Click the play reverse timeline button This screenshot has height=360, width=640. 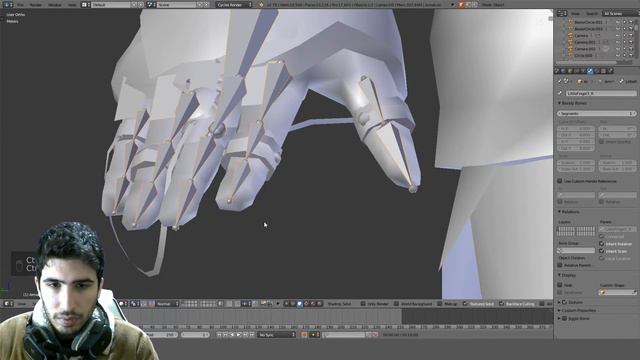point(232,335)
